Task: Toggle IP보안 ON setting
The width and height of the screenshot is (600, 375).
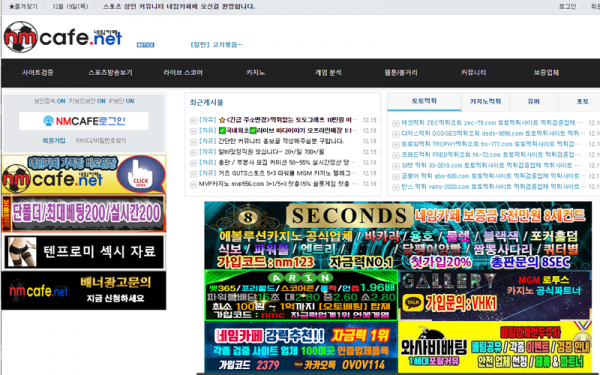Action: point(121,101)
